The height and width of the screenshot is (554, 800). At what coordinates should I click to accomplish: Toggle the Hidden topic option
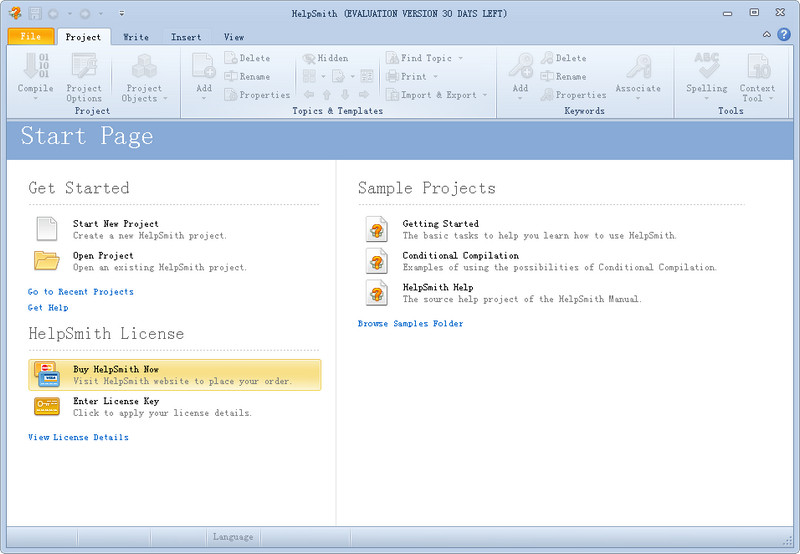coord(326,58)
